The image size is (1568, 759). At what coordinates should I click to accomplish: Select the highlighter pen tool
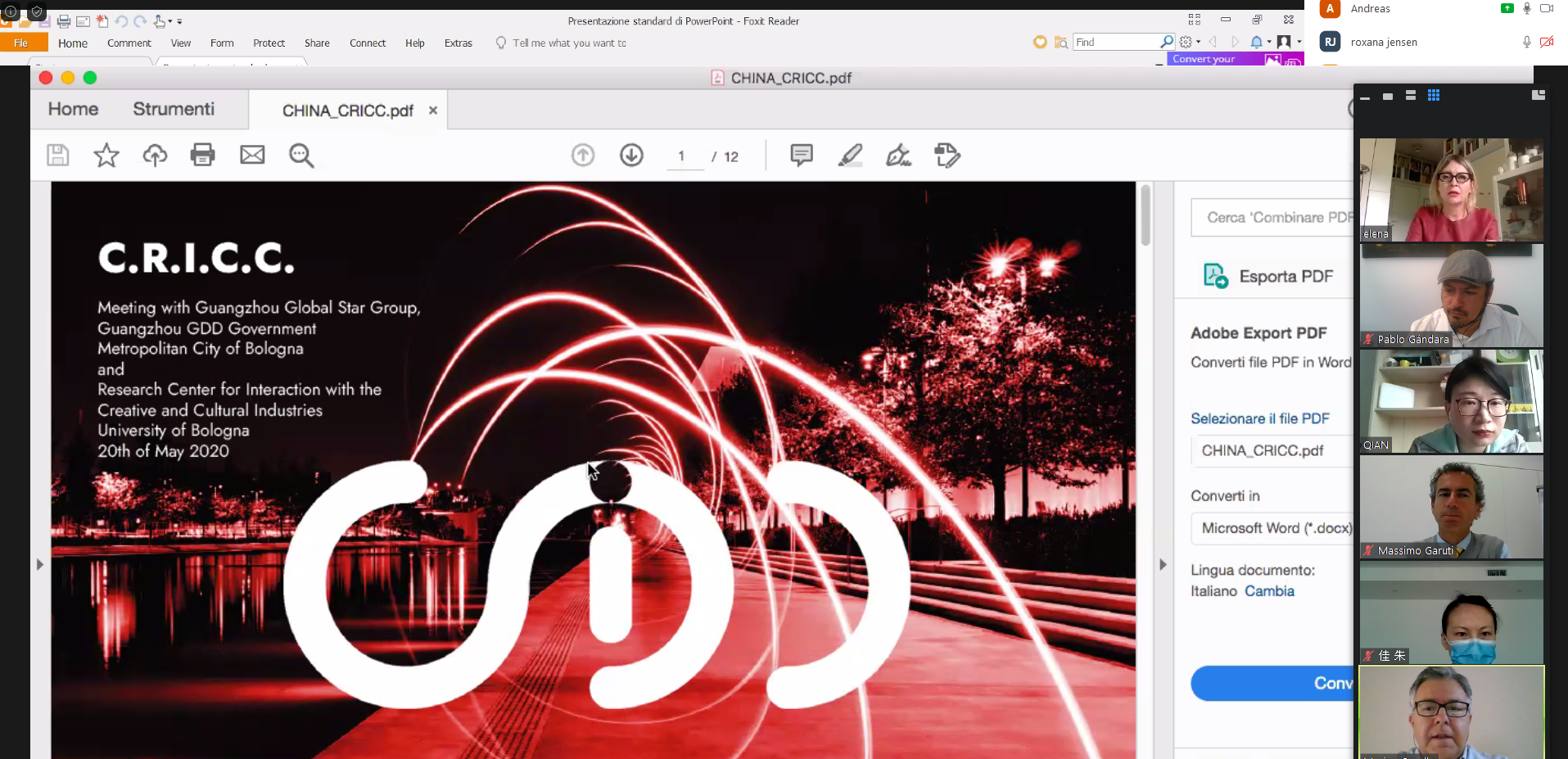(850, 155)
